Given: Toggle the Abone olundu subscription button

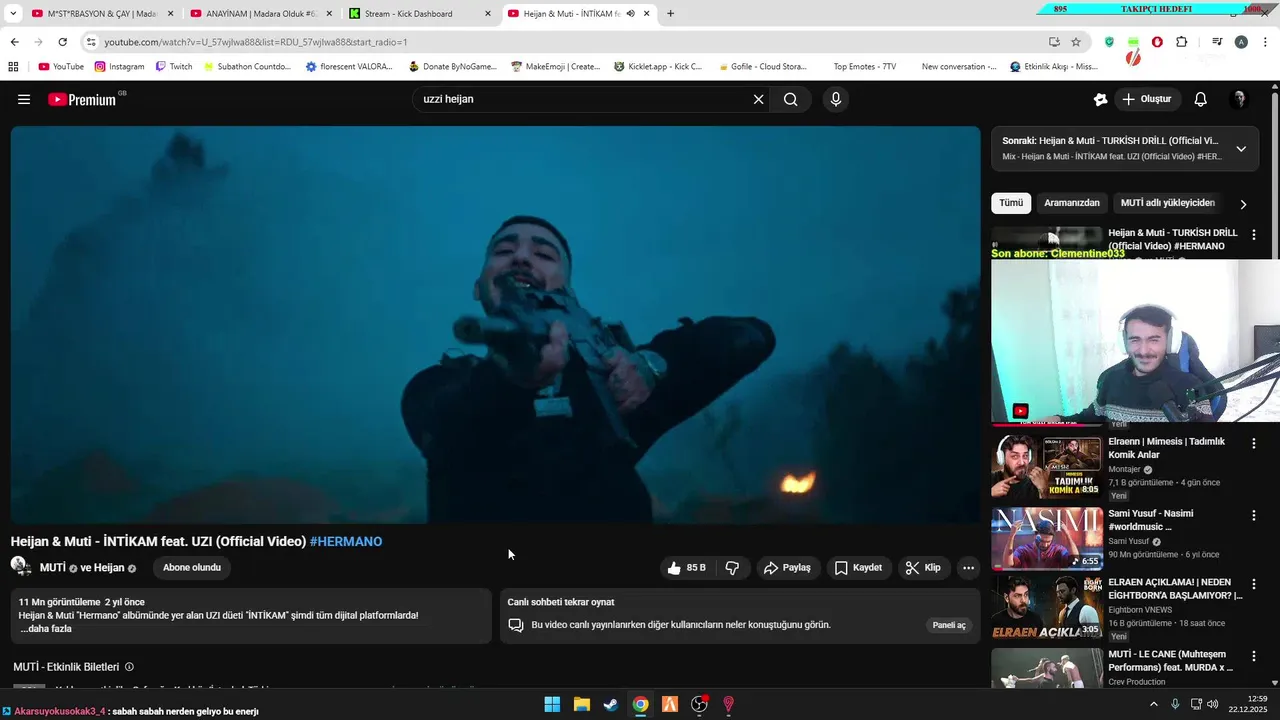Looking at the screenshot, I should click(192, 567).
